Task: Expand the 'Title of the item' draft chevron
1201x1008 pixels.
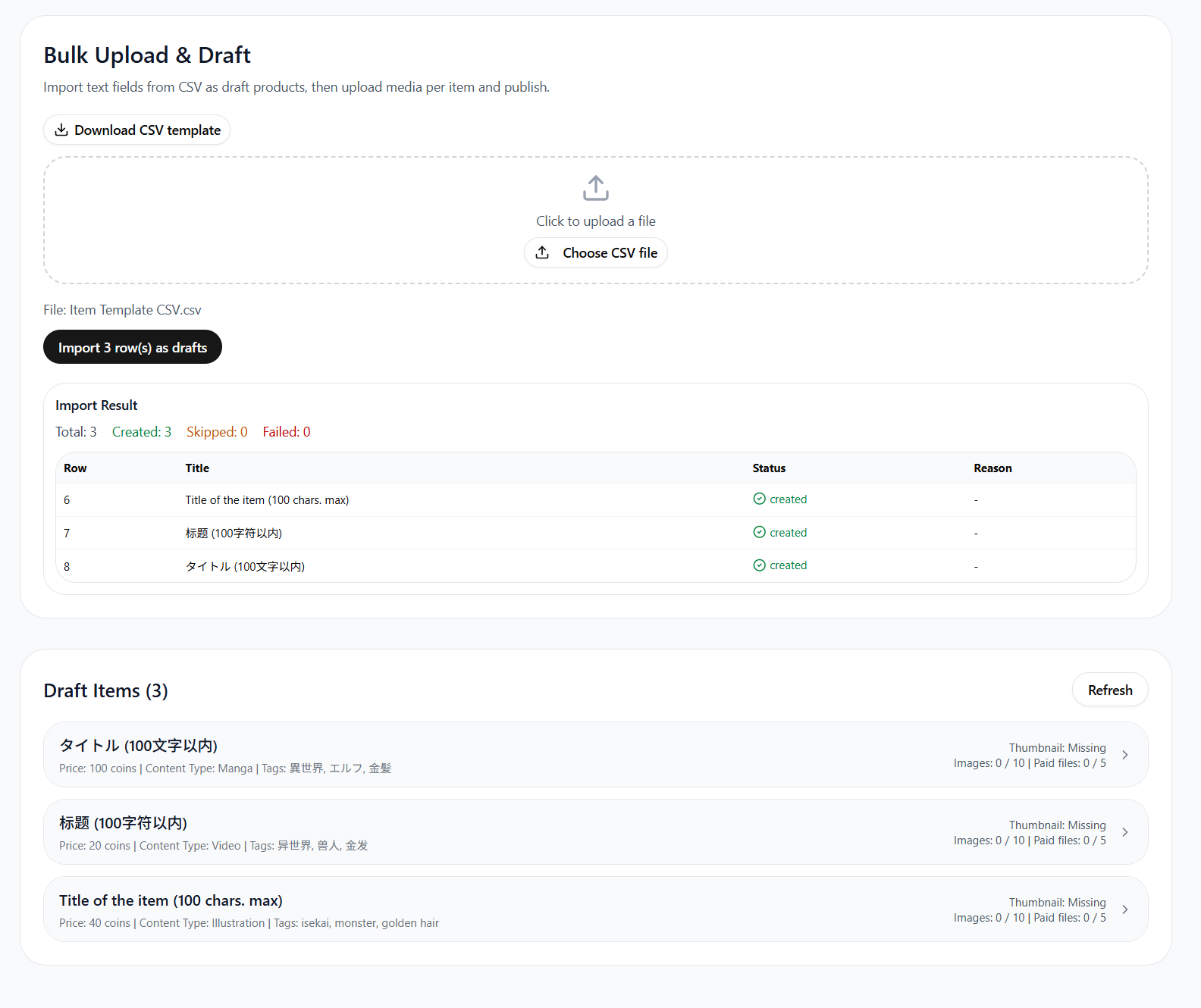Action: (1125, 909)
